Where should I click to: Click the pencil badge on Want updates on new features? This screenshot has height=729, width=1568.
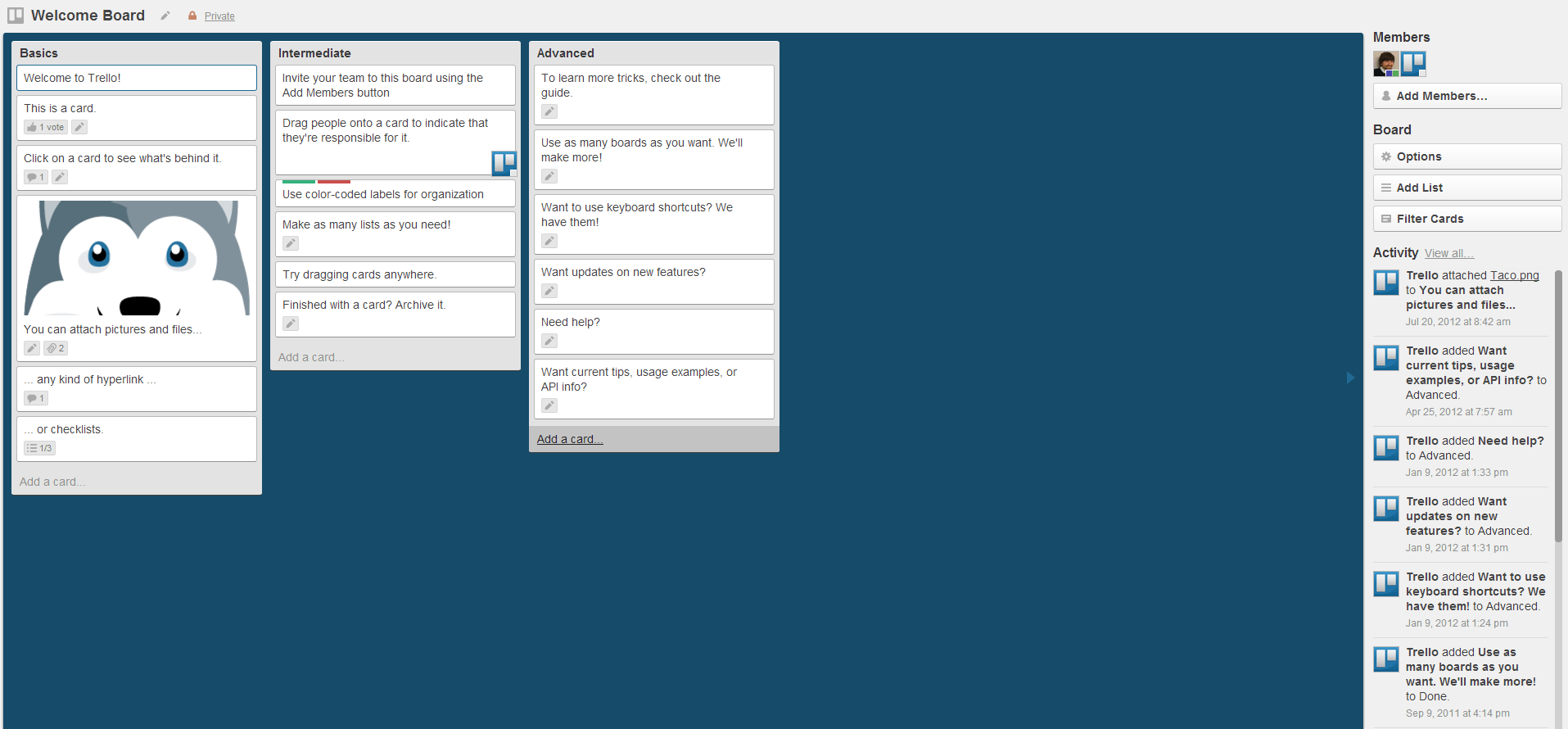549,291
